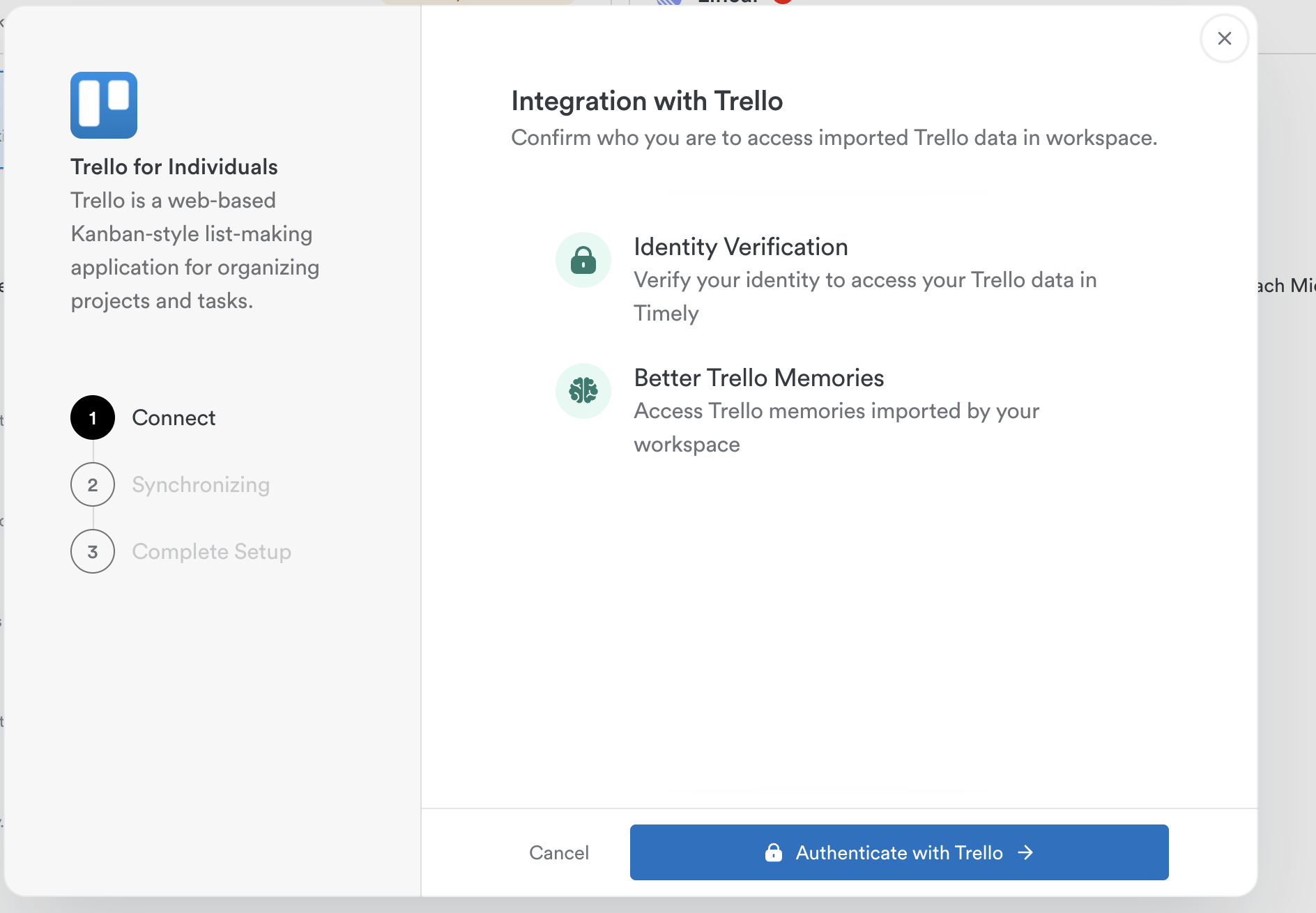Click the Trello for Individuals title
The image size is (1316, 913).
click(x=174, y=167)
